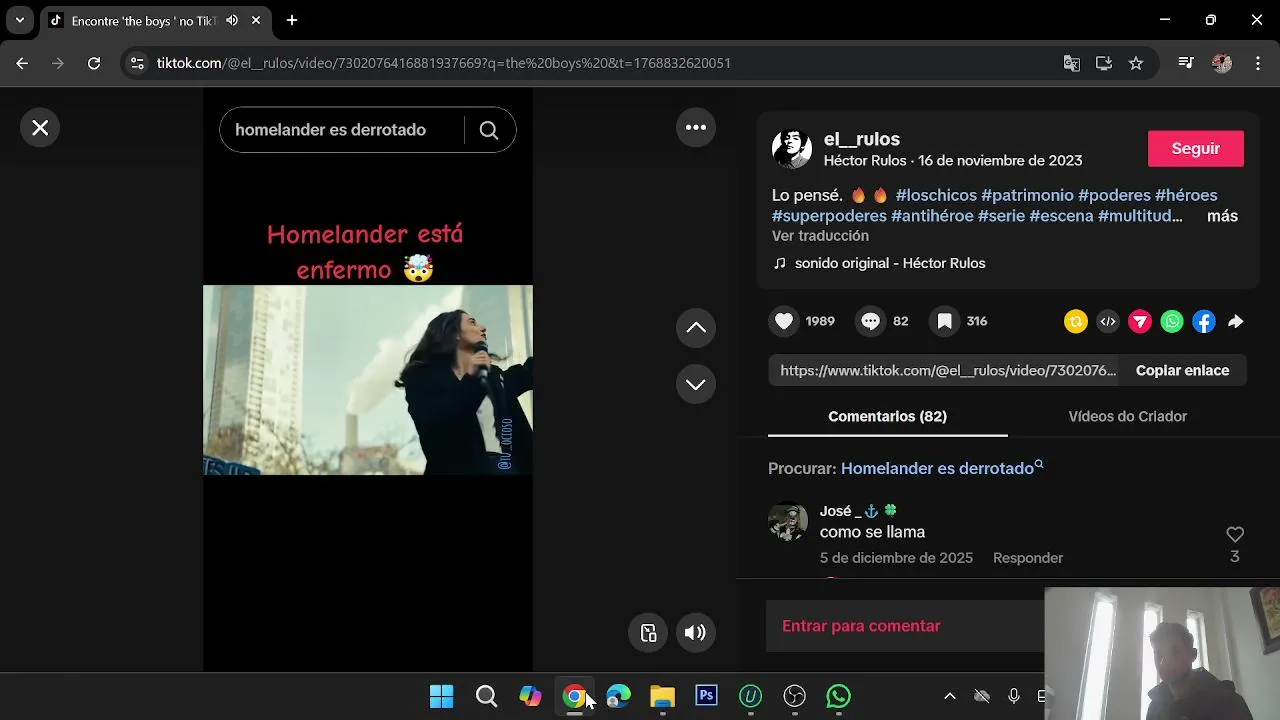This screenshot has height=720, width=1280.
Task: Open Chrome profile avatar
Action: [1222, 63]
